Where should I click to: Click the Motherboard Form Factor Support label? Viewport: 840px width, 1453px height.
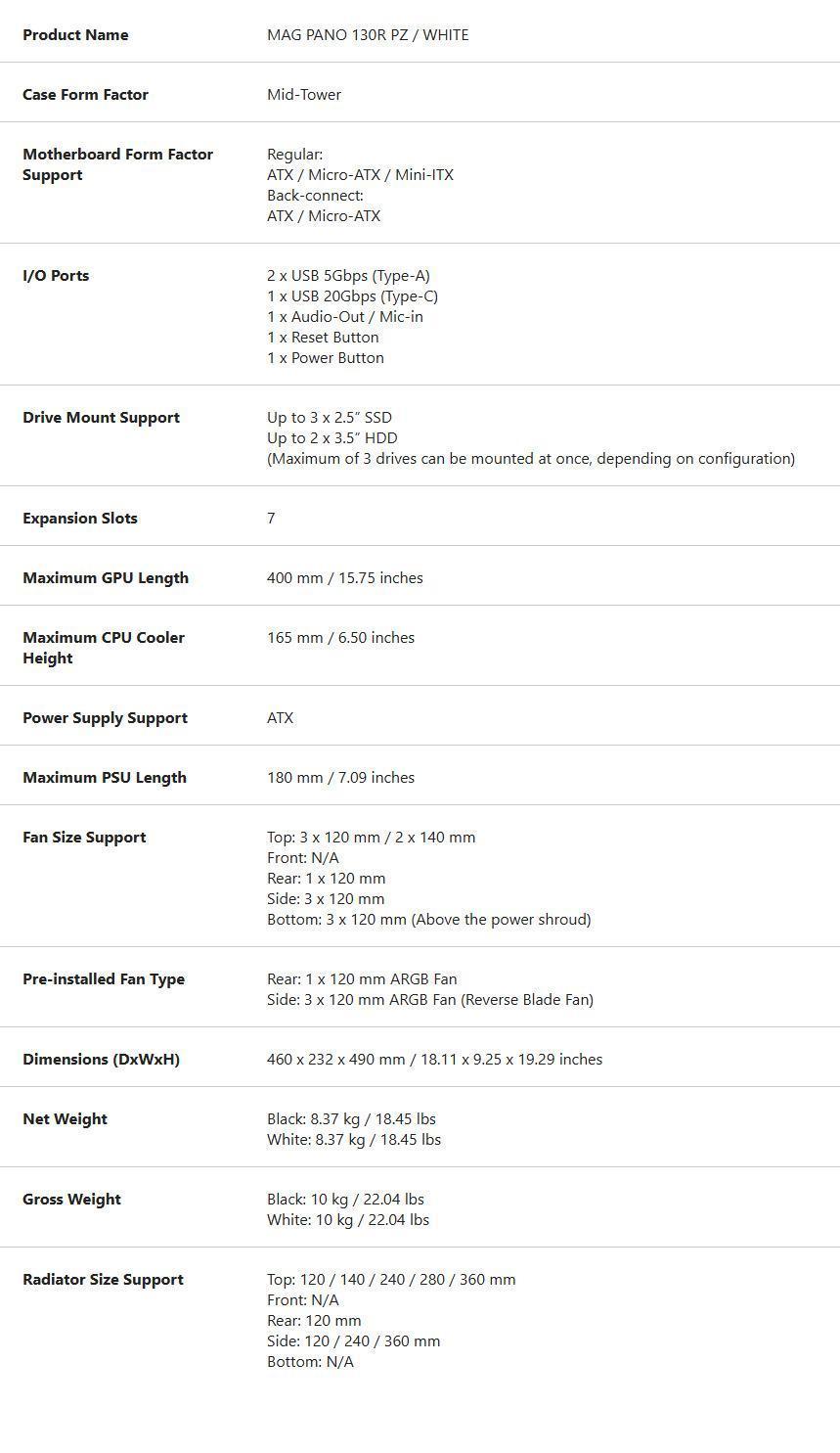coord(117,164)
